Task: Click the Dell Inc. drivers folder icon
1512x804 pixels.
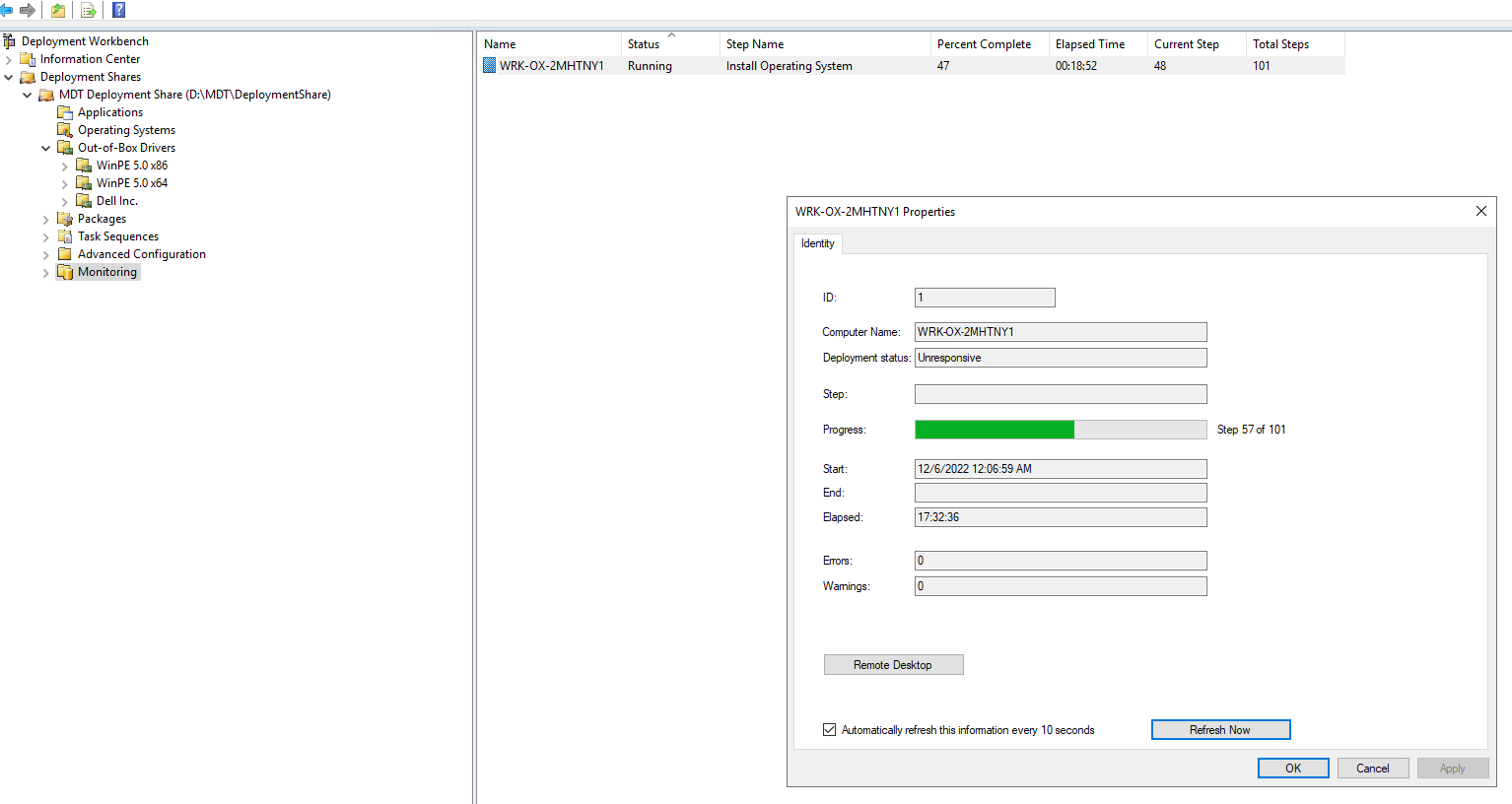Action: (x=83, y=200)
